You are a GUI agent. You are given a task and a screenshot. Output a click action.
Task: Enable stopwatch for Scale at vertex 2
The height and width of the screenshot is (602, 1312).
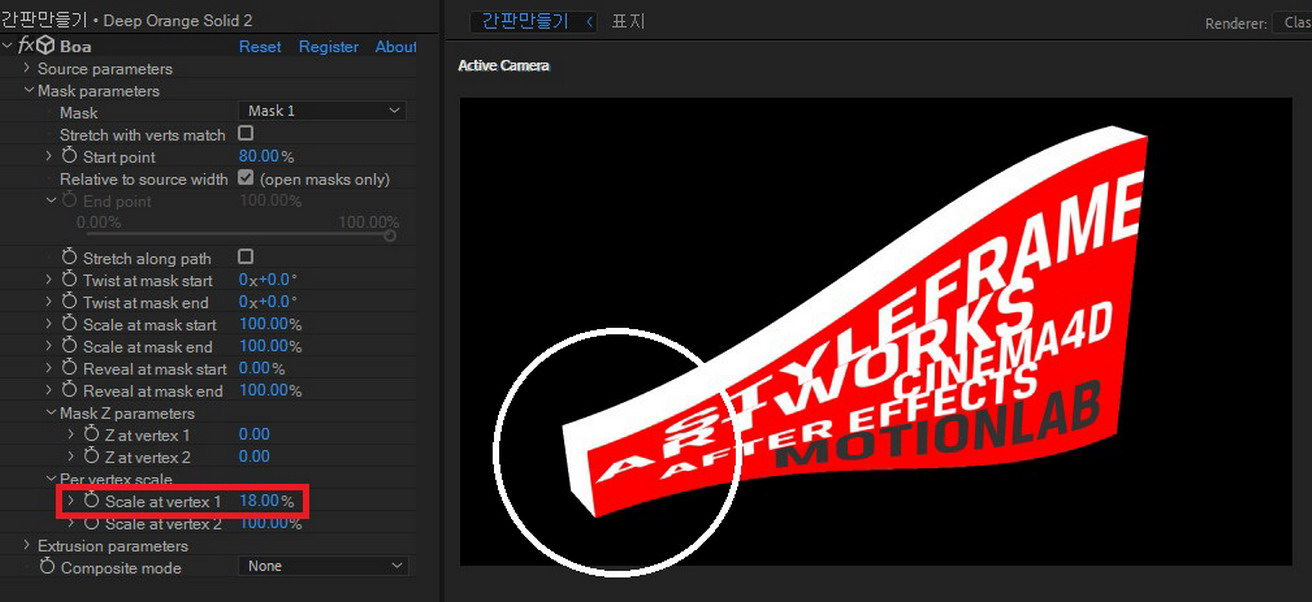click(x=91, y=523)
